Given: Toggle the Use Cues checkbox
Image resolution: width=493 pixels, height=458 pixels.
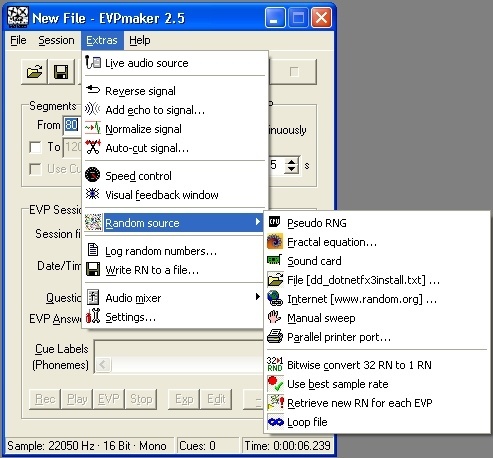Looking at the screenshot, I should [x=35, y=169].
